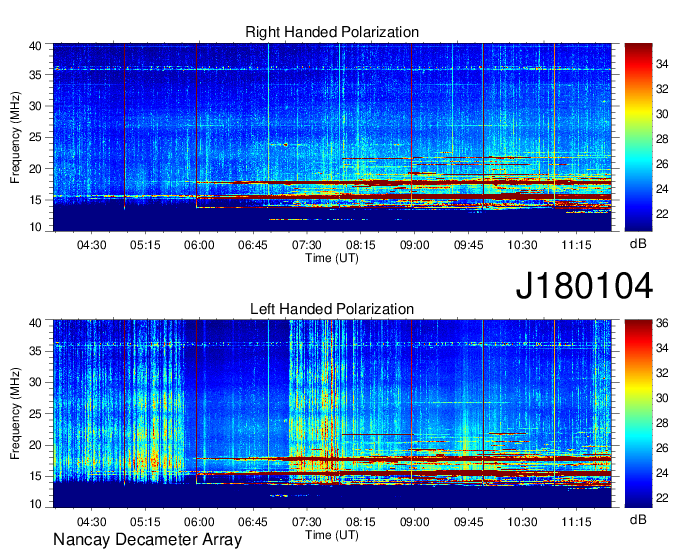Viewport: 680px width, 552px height.
Task: Click the bottom plot's Frequency (MHz) axis label
Action: (15, 414)
